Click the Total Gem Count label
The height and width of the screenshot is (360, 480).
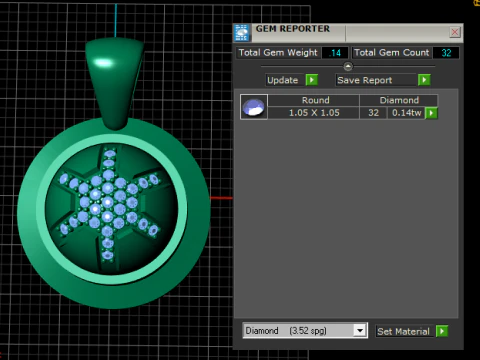click(391, 53)
